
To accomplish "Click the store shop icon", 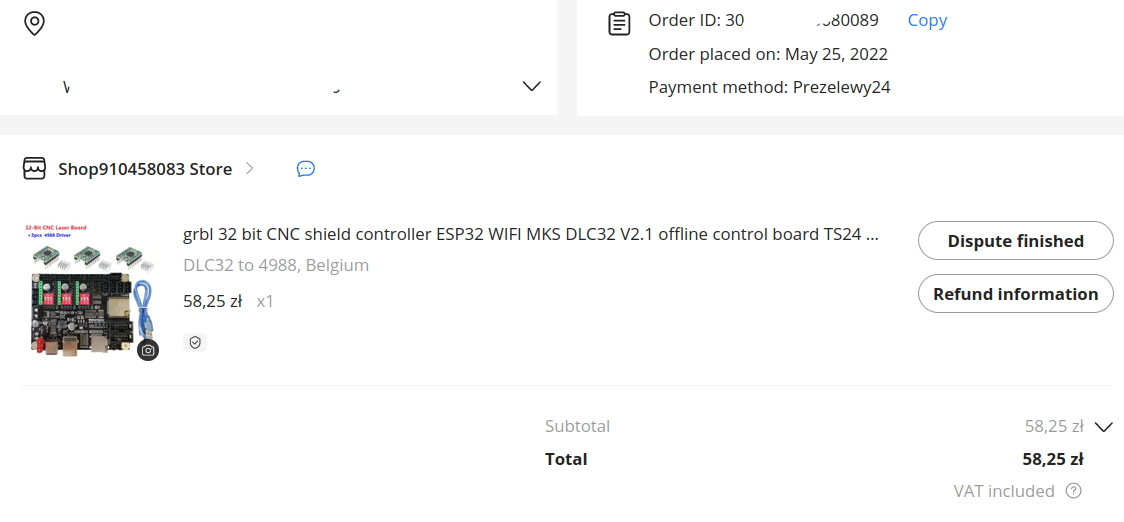I will click(x=34, y=169).
